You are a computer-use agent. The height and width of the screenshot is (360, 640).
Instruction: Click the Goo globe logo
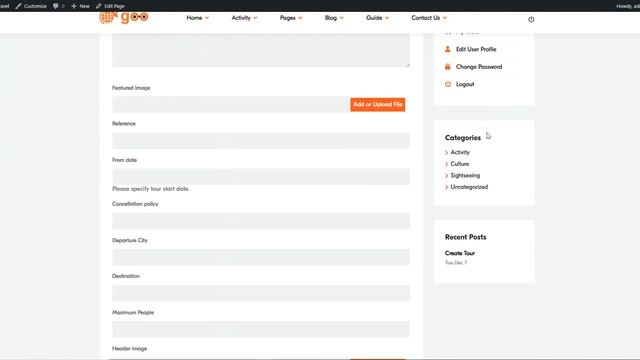(x=124, y=18)
